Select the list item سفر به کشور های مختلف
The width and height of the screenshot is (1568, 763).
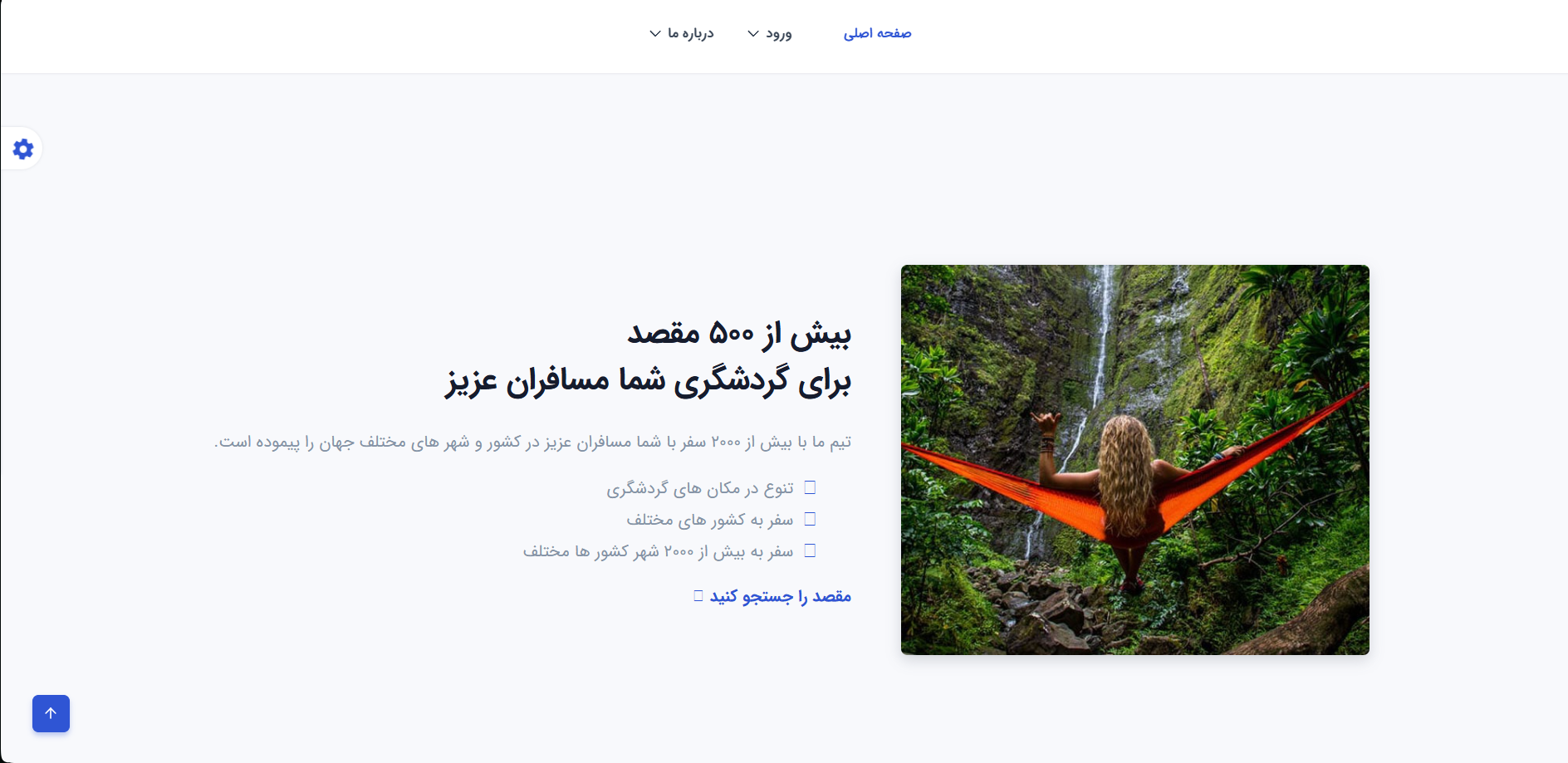710,520
